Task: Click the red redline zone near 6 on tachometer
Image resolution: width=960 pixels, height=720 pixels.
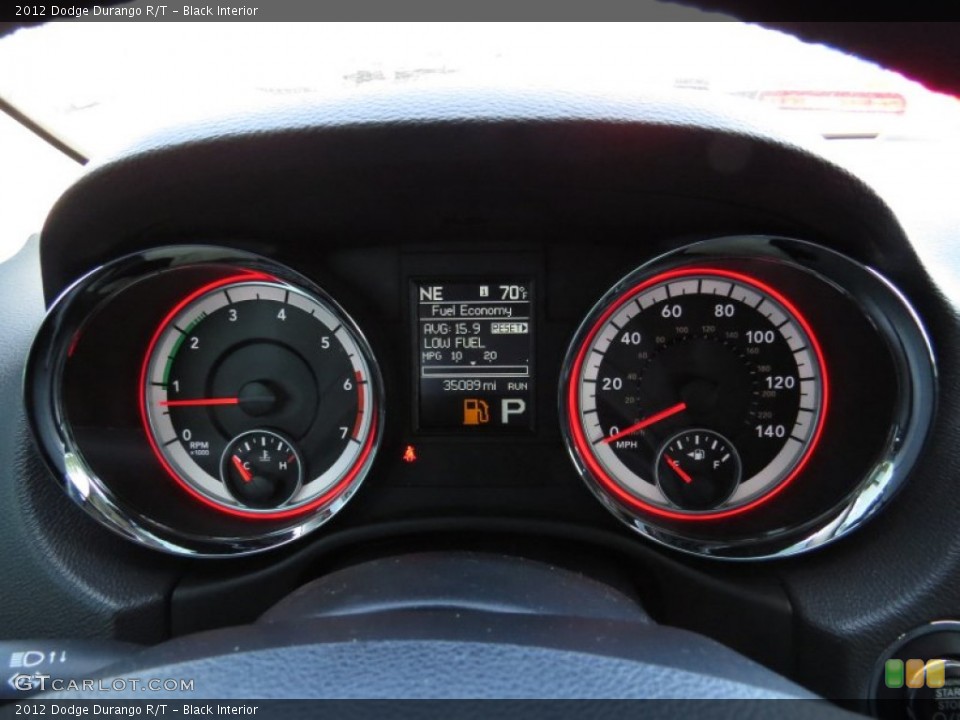Action: tap(359, 405)
